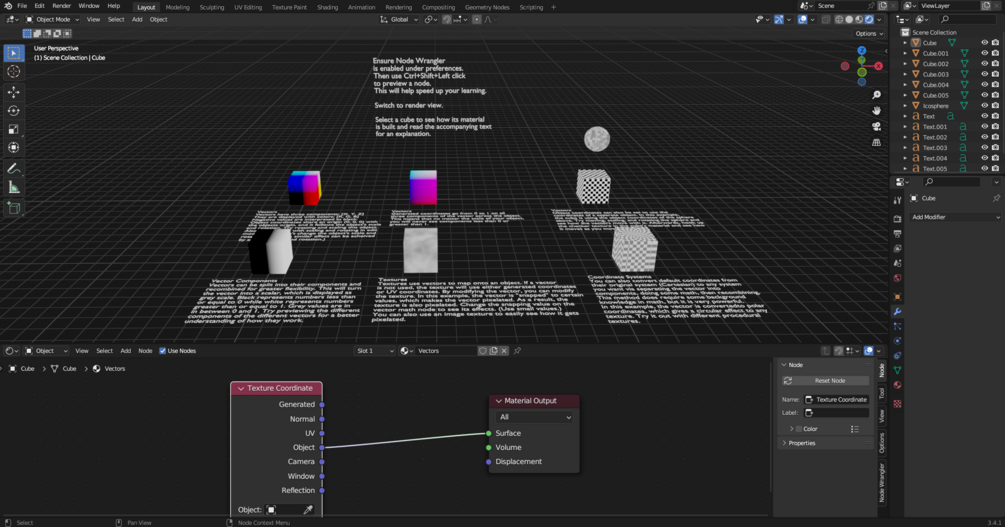Image resolution: width=1005 pixels, height=527 pixels.
Task: Click the Material Output Surface socket
Action: click(x=488, y=433)
